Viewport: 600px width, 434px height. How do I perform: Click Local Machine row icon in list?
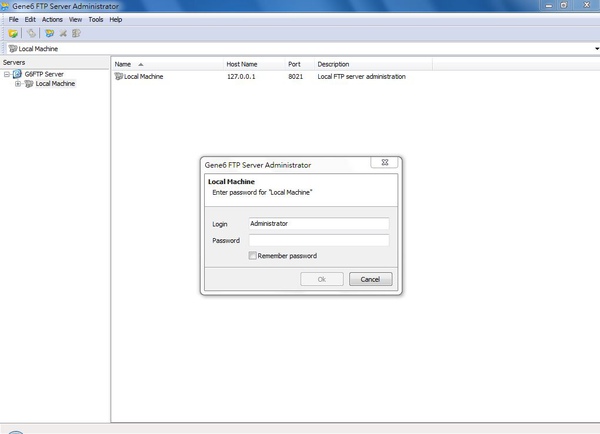(x=119, y=77)
